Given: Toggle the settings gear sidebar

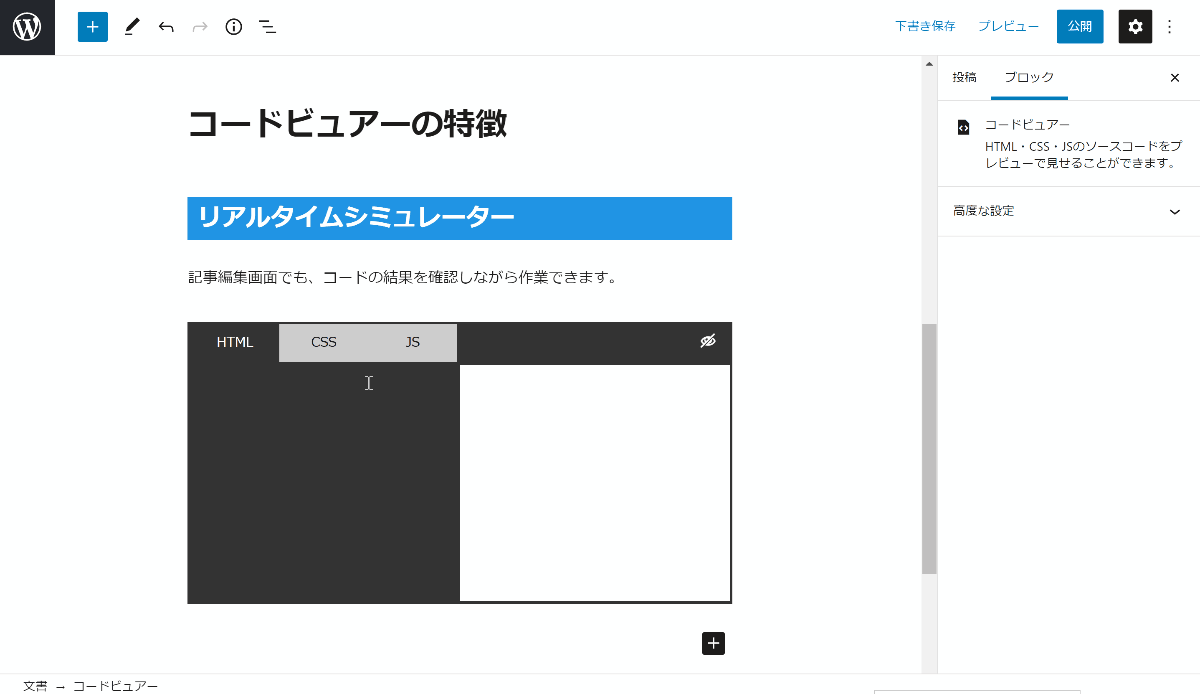Looking at the screenshot, I should (1135, 27).
